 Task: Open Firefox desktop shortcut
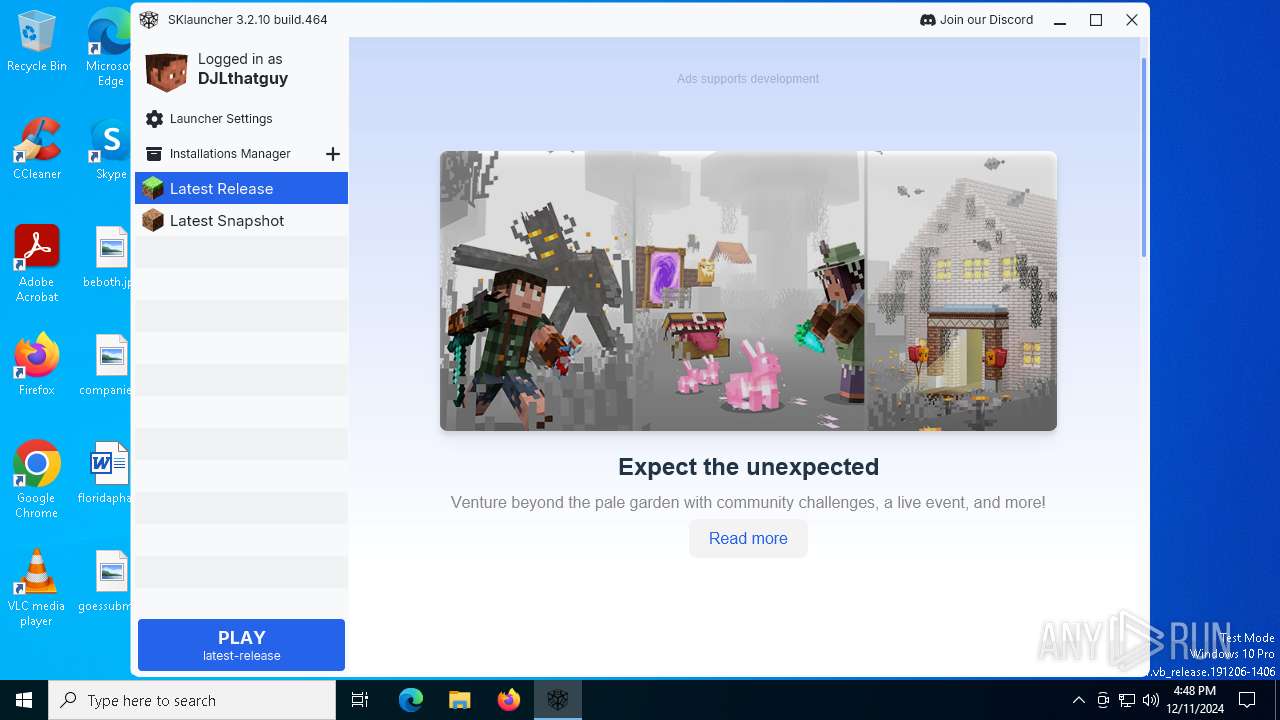[x=37, y=365]
